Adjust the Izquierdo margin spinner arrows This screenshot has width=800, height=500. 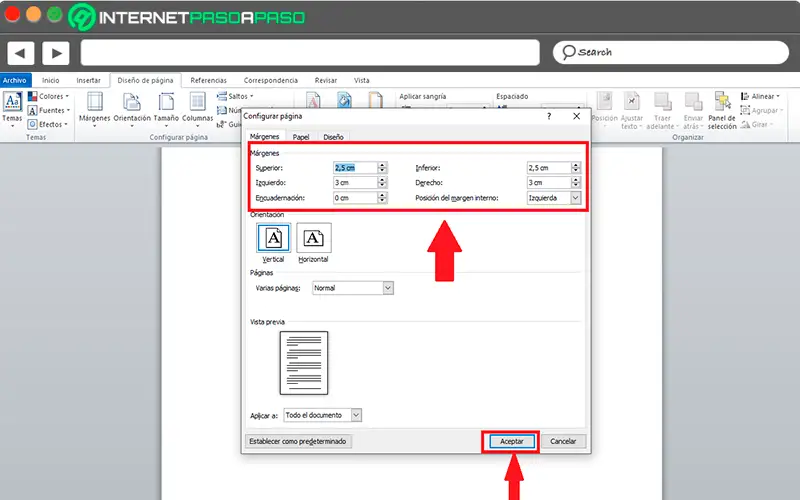(x=382, y=182)
